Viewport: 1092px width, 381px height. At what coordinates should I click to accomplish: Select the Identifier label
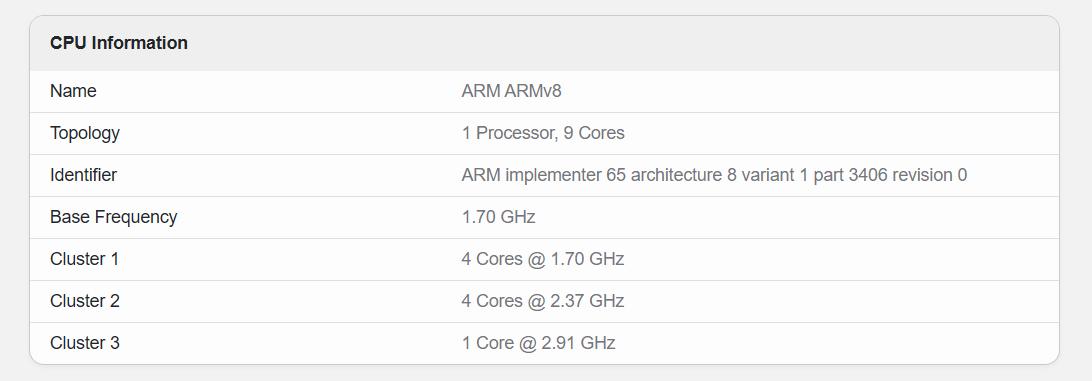click(84, 175)
